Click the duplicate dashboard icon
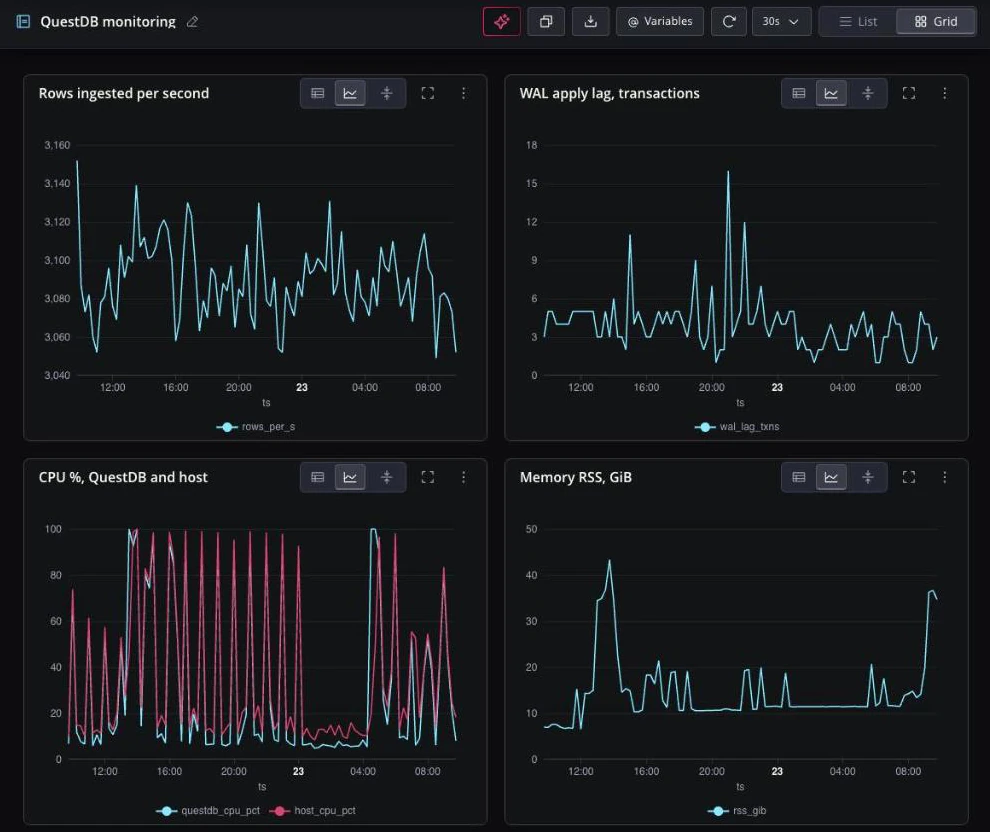Image resolution: width=990 pixels, height=832 pixels. coord(546,21)
